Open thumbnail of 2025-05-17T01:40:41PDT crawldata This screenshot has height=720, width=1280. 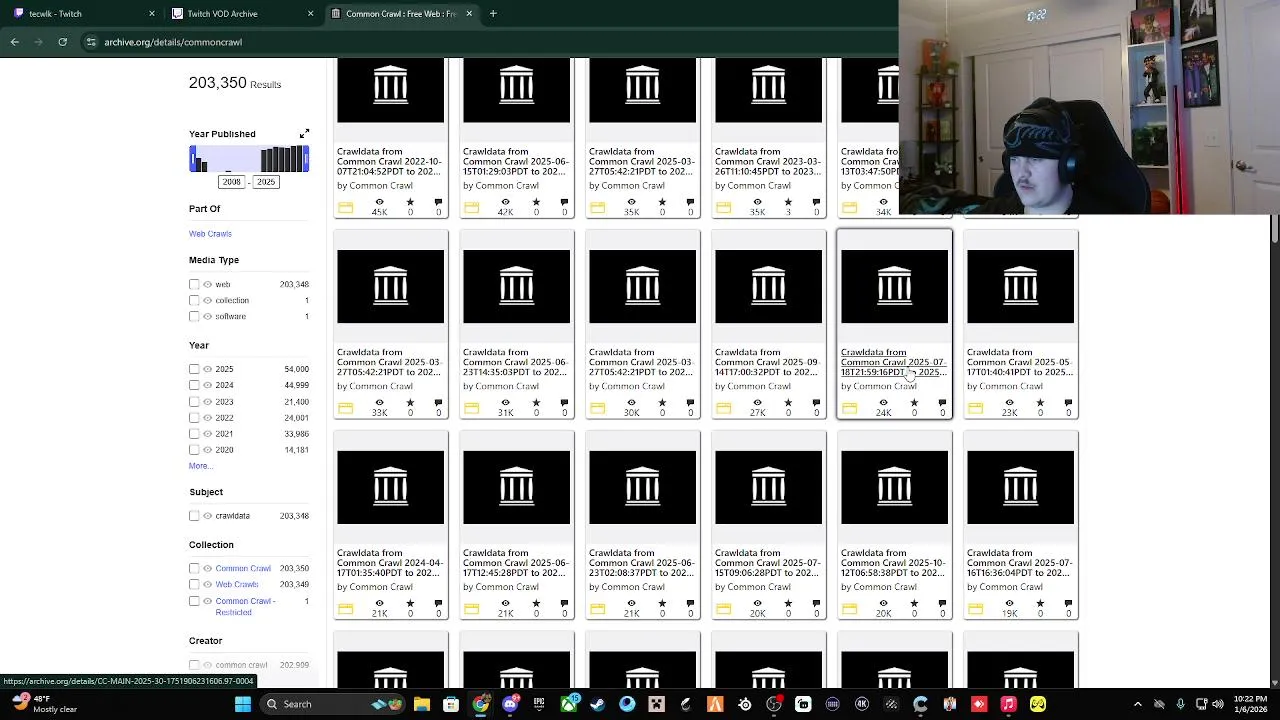(x=1020, y=286)
